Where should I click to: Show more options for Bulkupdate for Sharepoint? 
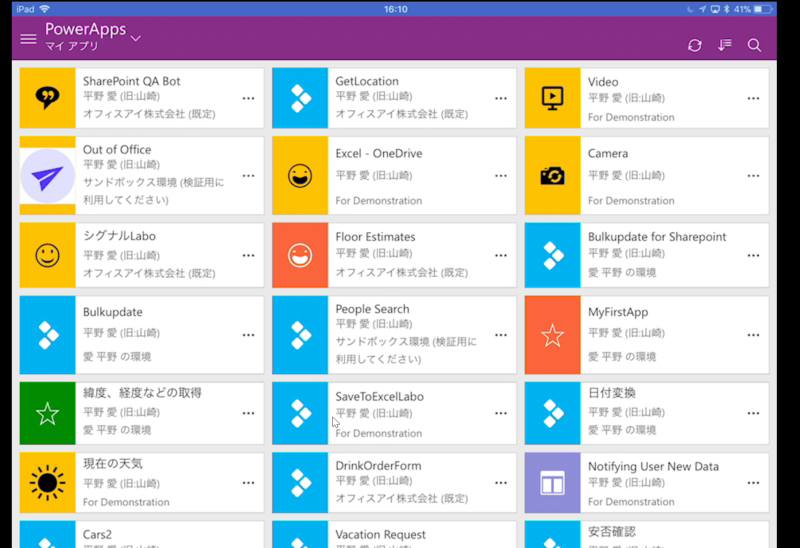point(754,255)
